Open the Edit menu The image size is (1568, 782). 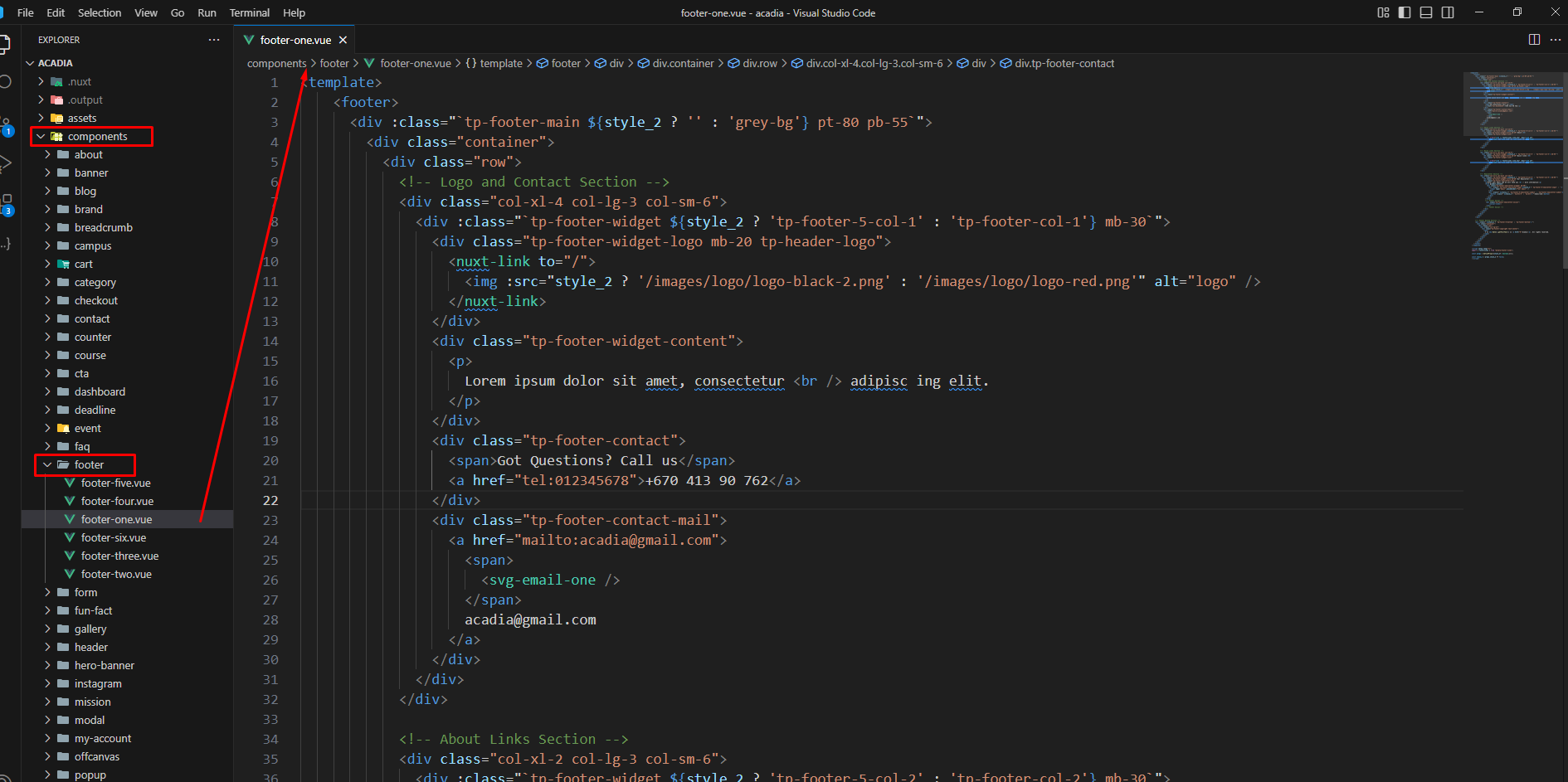click(56, 12)
